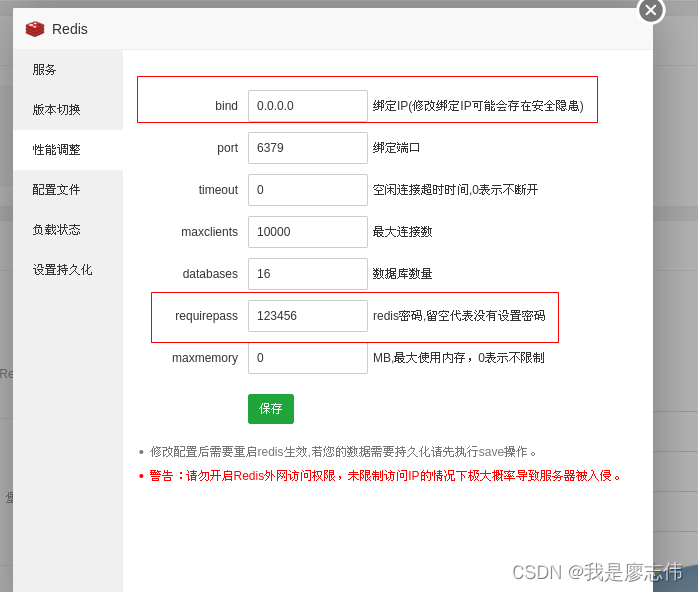
Task: Go to the 负载状态 tab
Action: (x=68, y=230)
